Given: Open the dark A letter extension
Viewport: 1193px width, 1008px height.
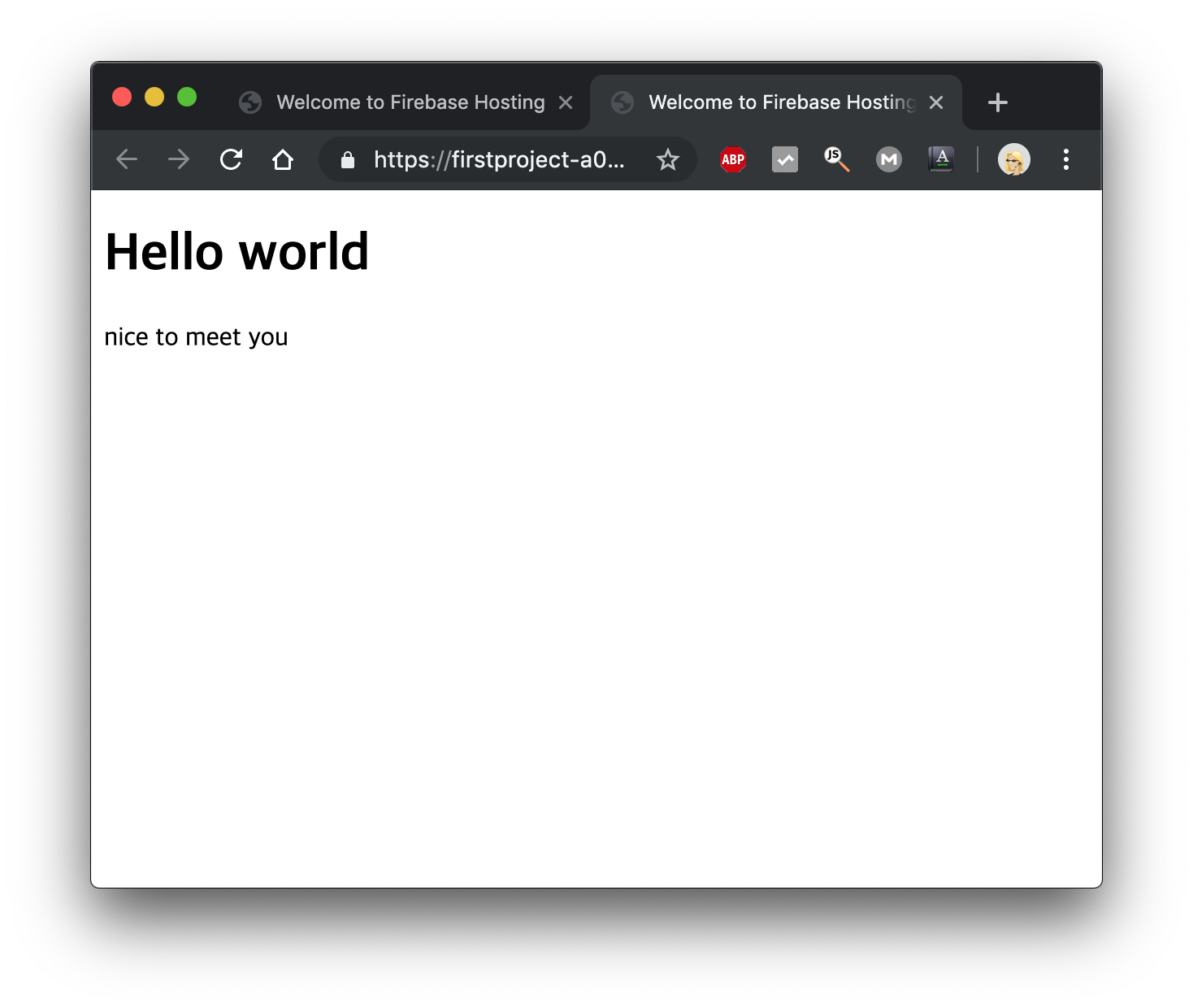Looking at the screenshot, I should pos(941,159).
